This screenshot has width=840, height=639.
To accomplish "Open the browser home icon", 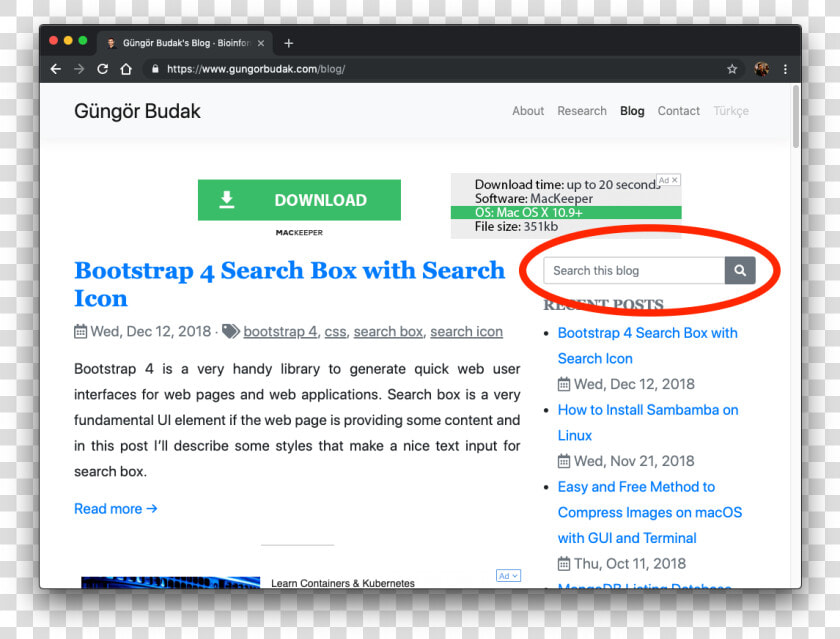I will (126, 69).
